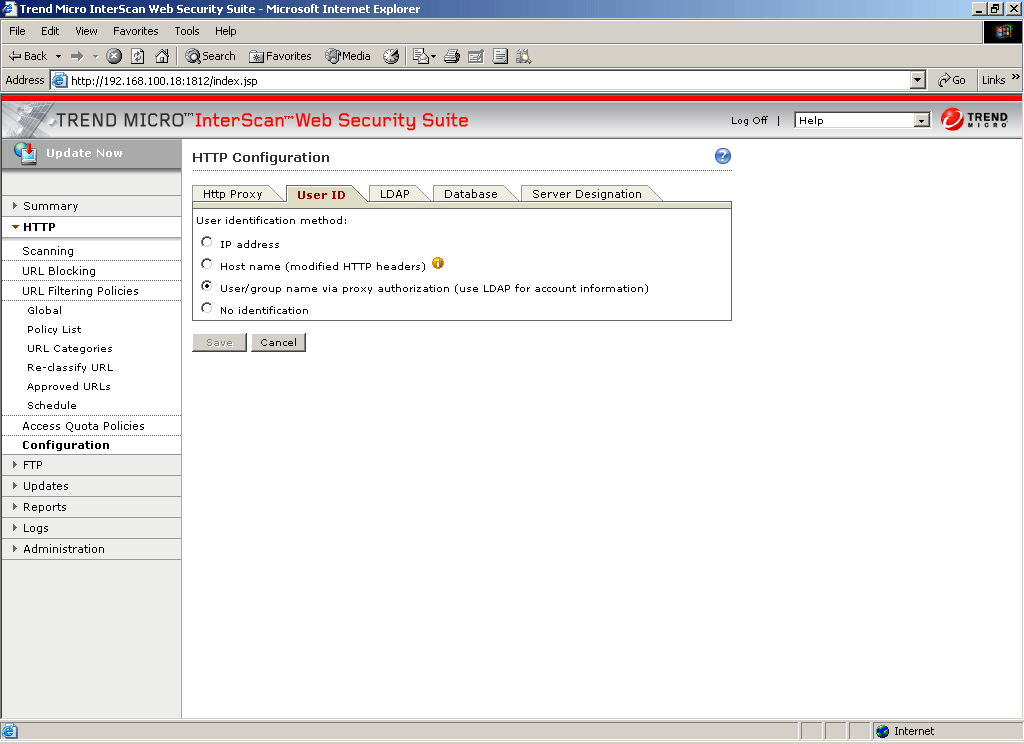Image resolution: width=1024 pixels, height=744 pixels.
Task: Expand the Reports menu in sidebar
Action: (44, 507)
